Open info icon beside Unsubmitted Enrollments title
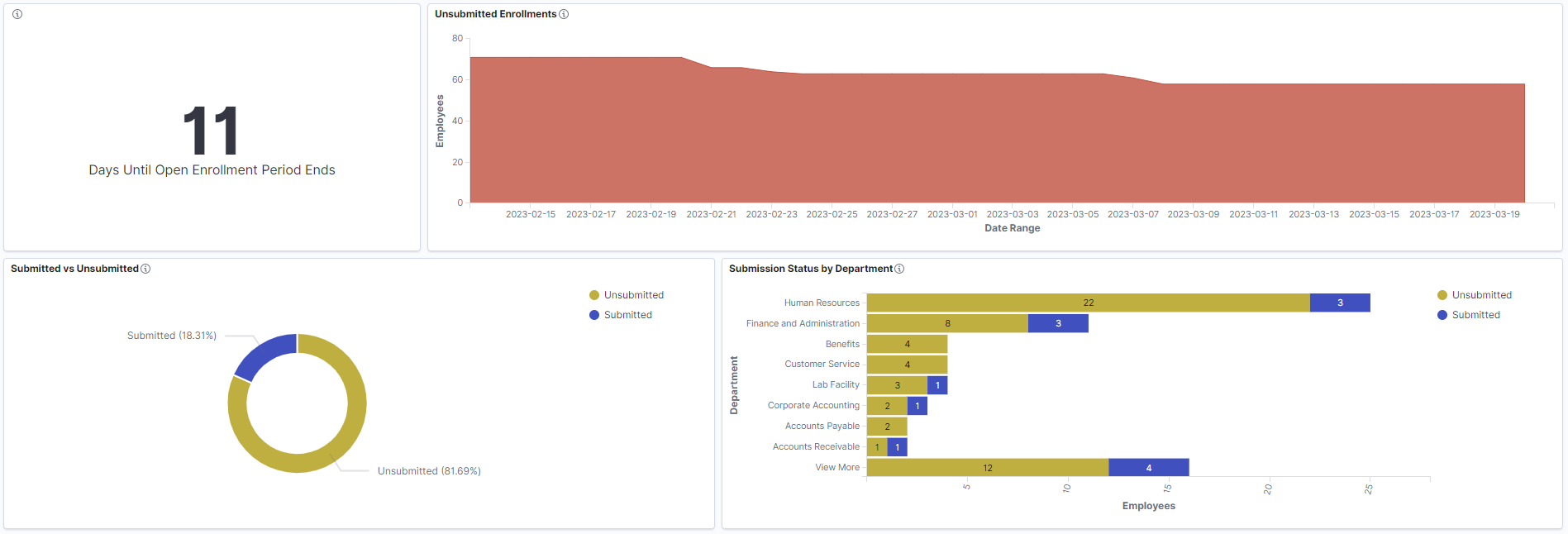Image resolution: width=1568 pixels, height=534 pixels. 564,14
